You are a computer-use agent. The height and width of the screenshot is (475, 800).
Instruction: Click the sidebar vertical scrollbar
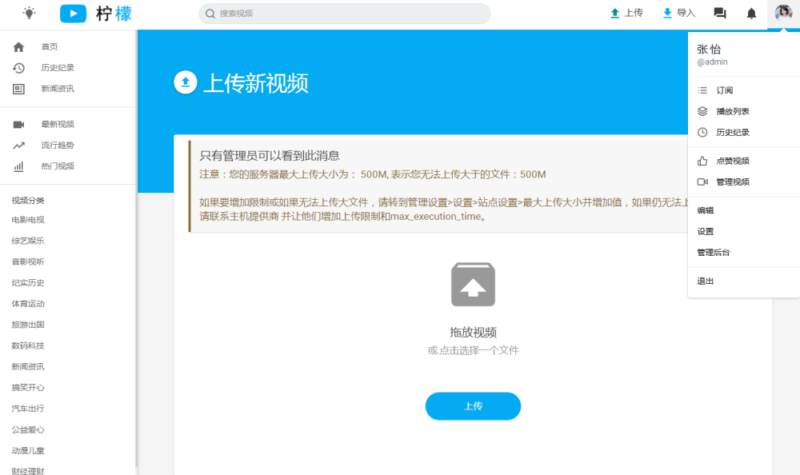[136, 249]
